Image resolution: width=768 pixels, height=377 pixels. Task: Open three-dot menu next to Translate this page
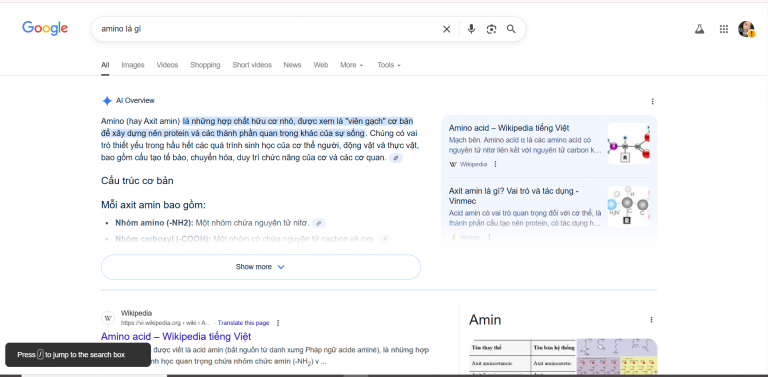278,323
